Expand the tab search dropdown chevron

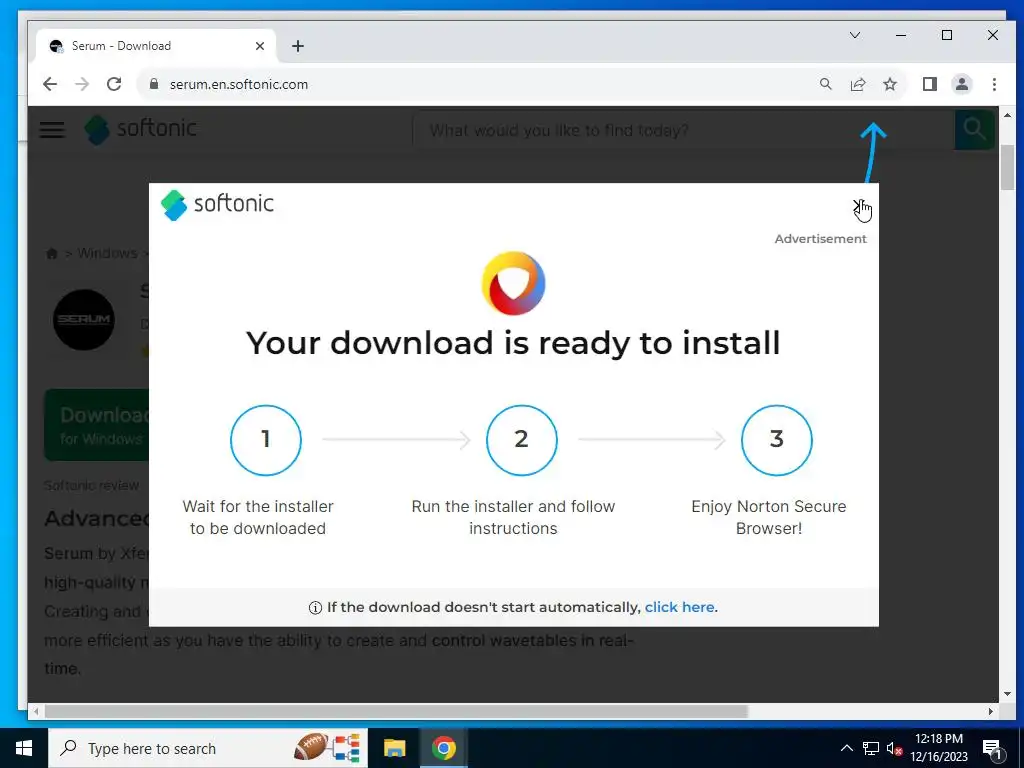click(855, 35)
